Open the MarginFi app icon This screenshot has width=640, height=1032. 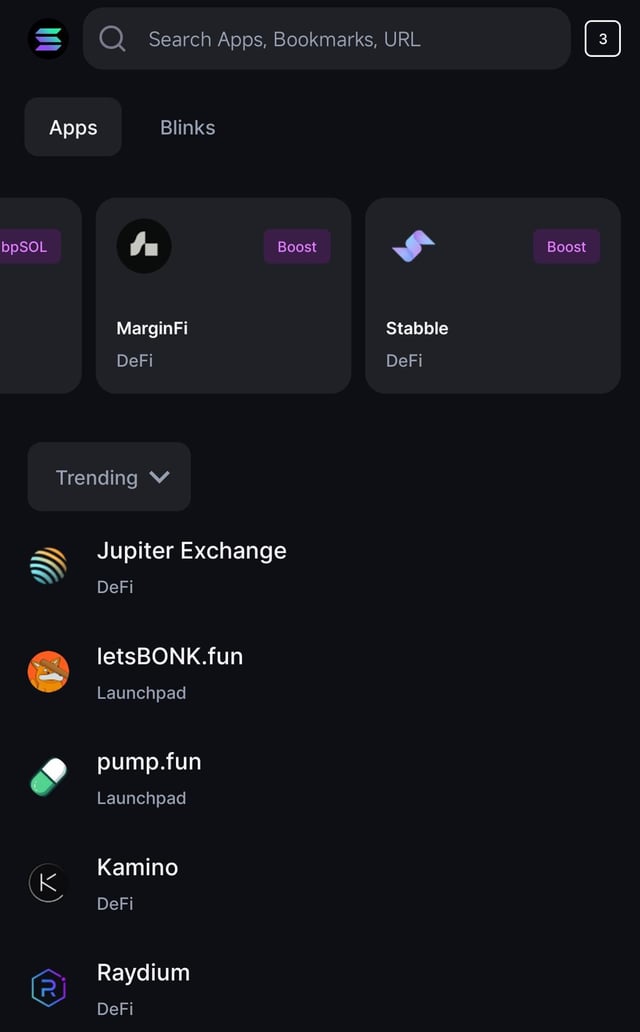tap(144, 246)
